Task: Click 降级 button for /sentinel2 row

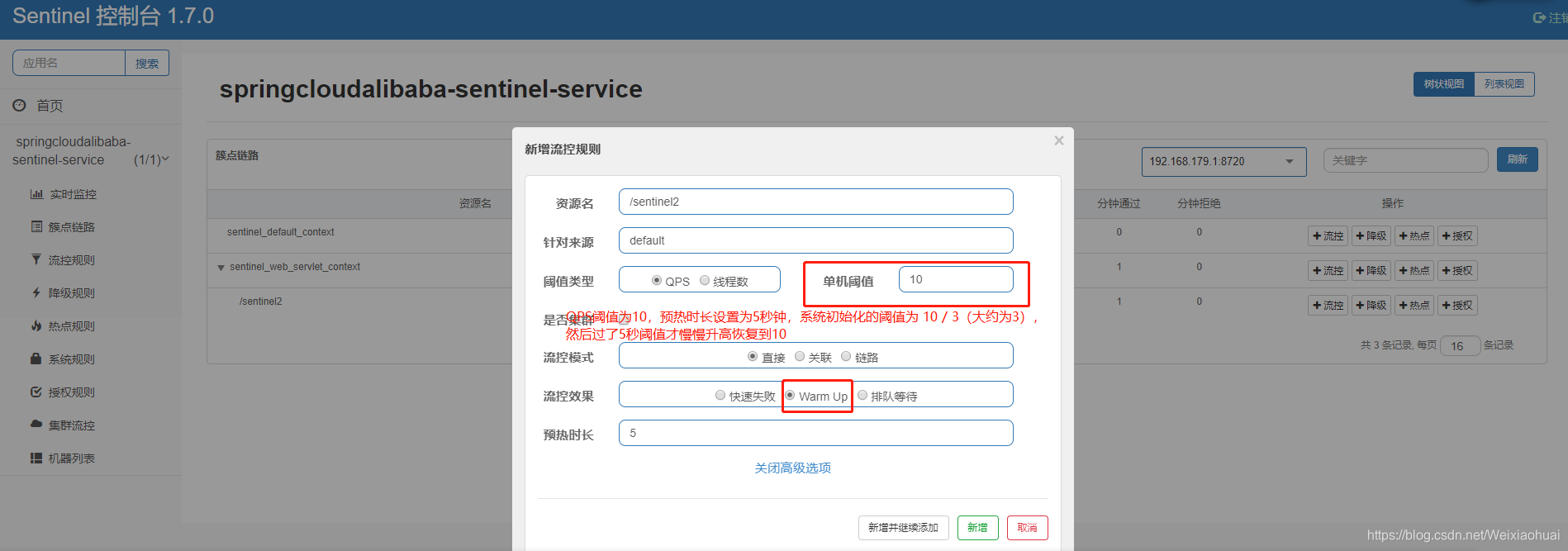Action: 1371,306
